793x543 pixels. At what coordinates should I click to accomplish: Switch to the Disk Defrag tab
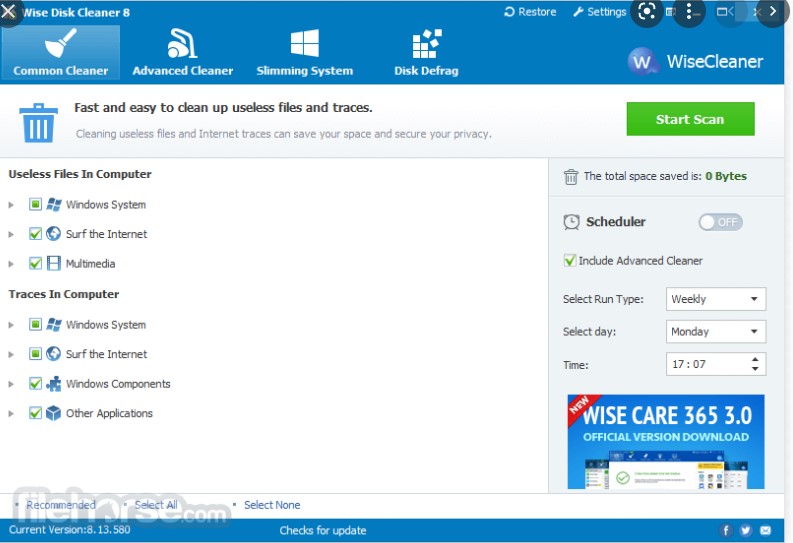[x=426, y=53]
